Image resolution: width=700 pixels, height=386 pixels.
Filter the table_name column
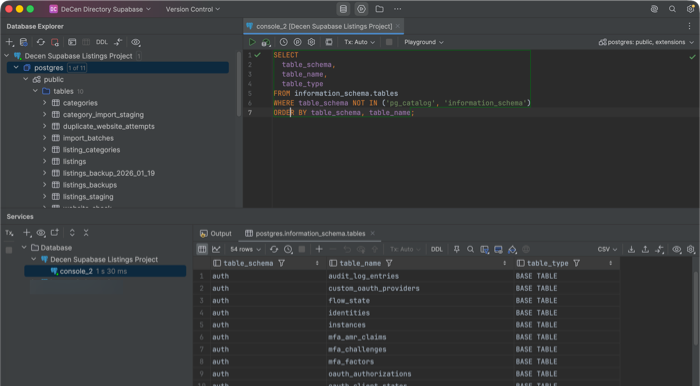click(389, 263)
